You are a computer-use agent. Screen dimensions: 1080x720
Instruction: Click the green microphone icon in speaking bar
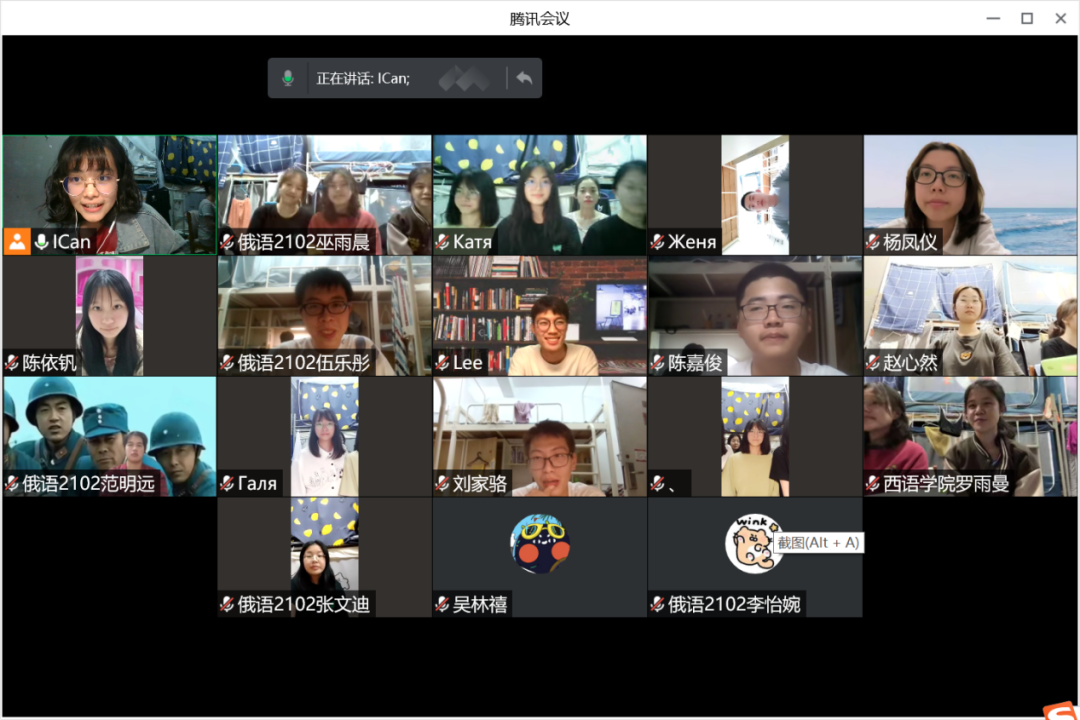[x=288, y=78]
